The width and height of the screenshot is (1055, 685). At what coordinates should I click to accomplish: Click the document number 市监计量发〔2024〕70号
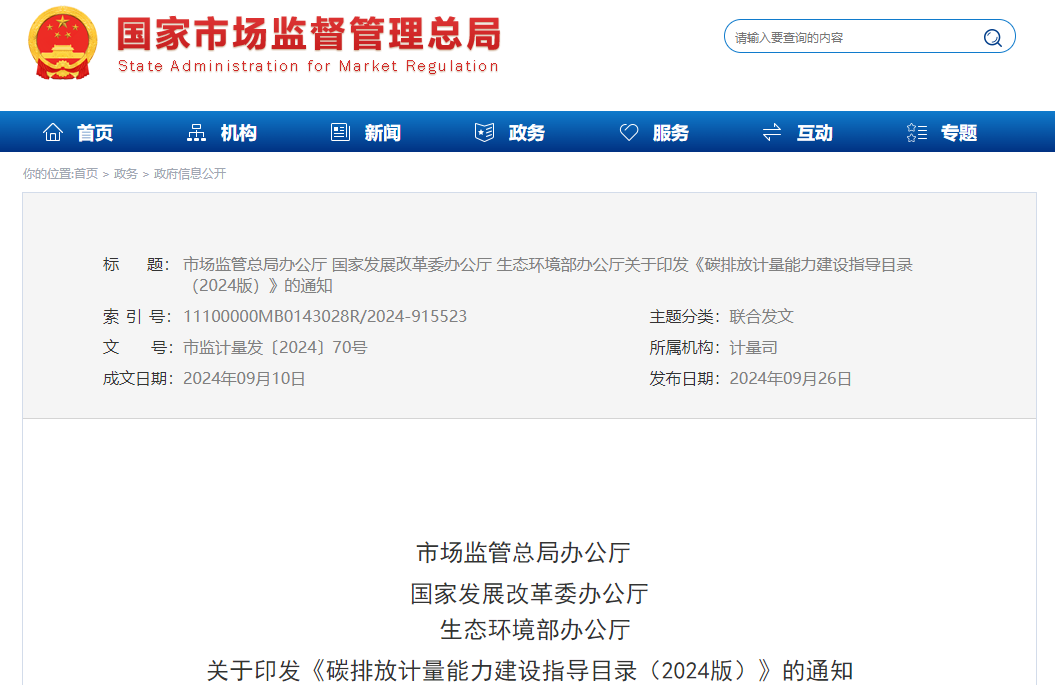(275, 347)
